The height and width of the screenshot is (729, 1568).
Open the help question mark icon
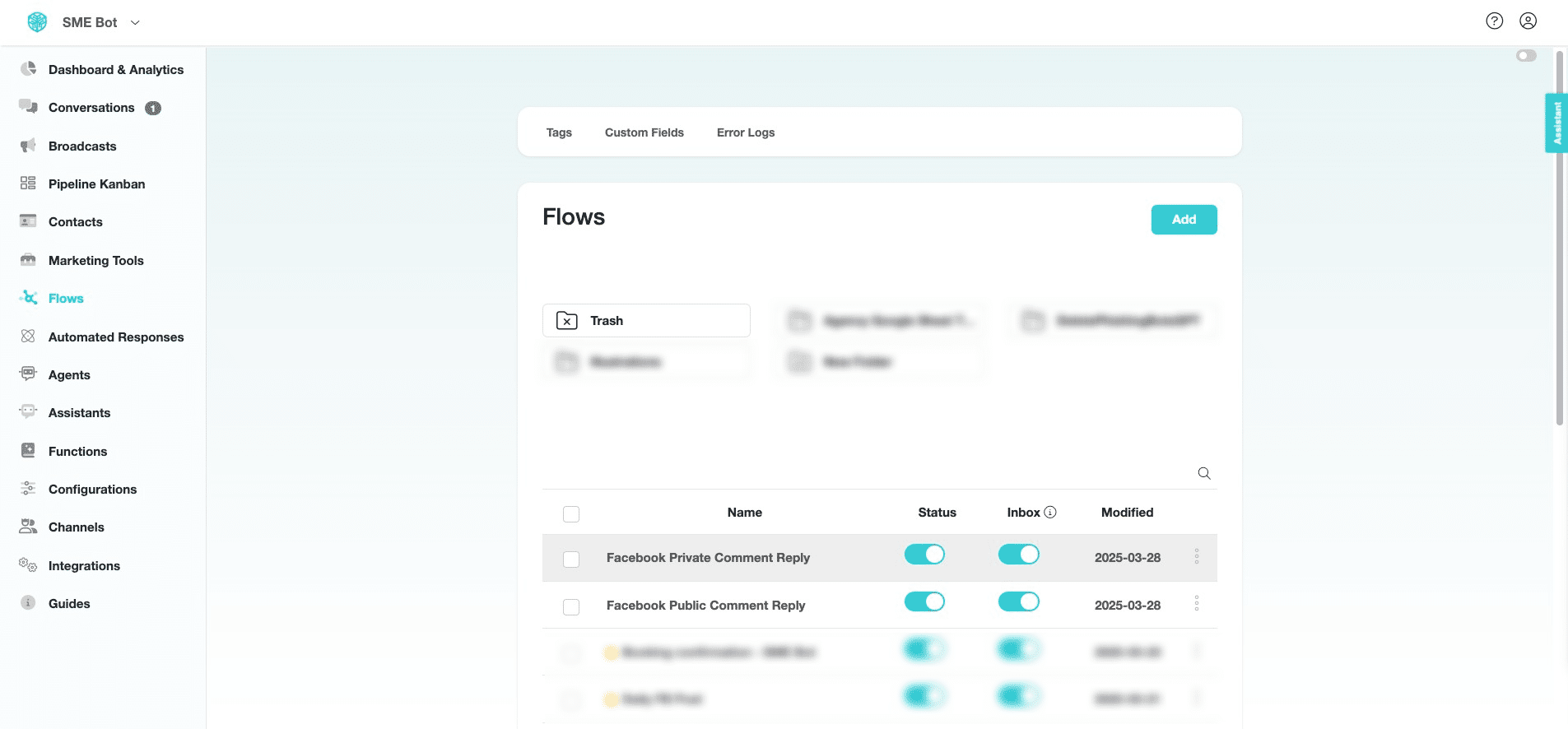1495,21
